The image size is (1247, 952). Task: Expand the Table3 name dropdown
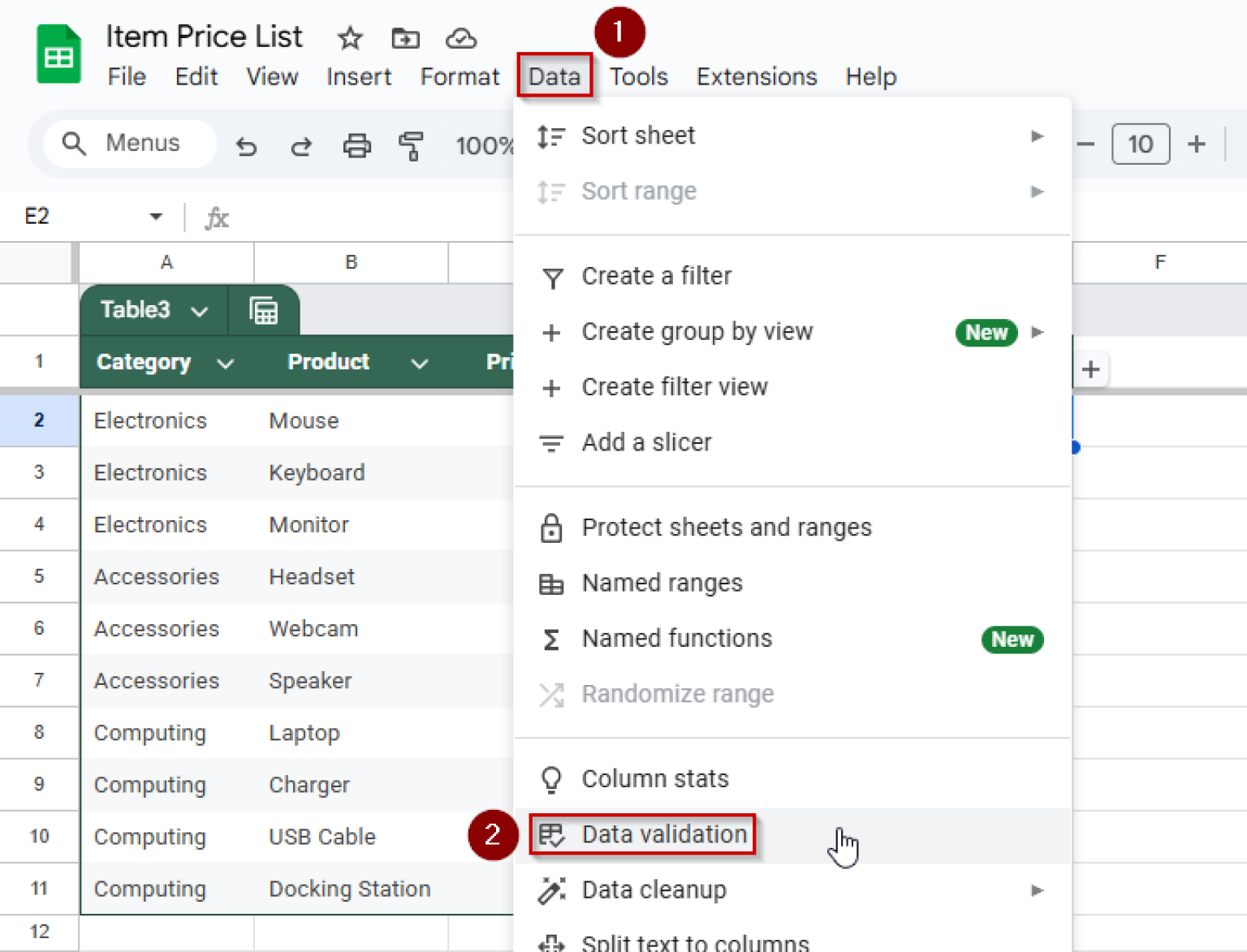pos(199,310)
